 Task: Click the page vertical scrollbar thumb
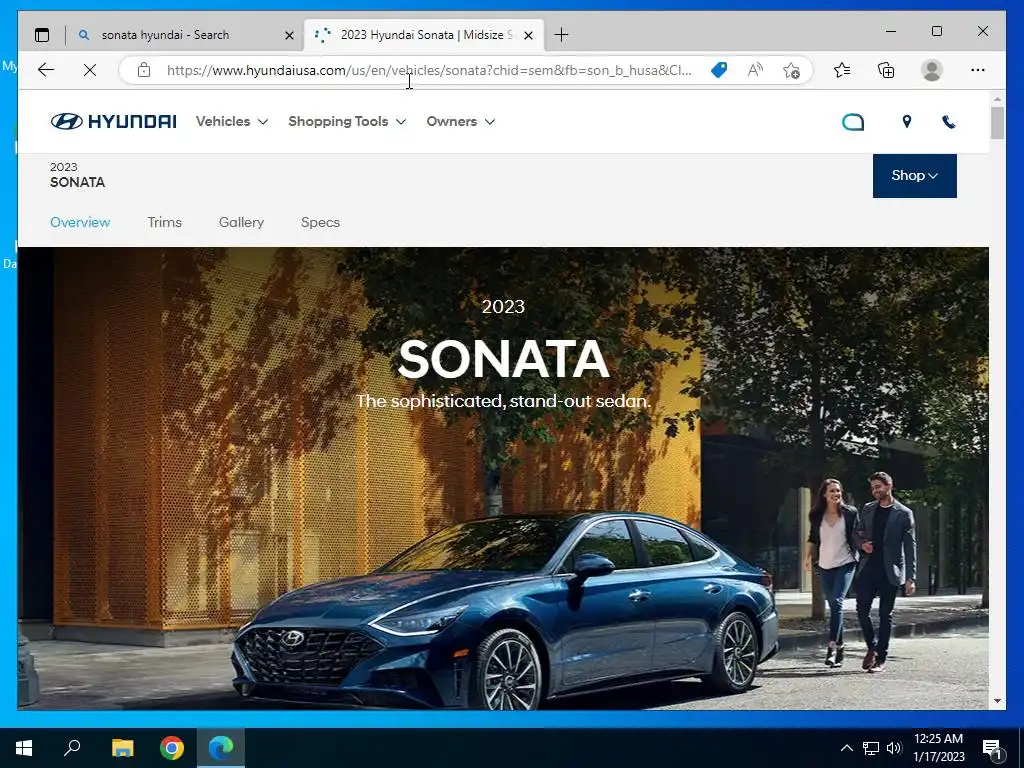click(x=997, y=122)
